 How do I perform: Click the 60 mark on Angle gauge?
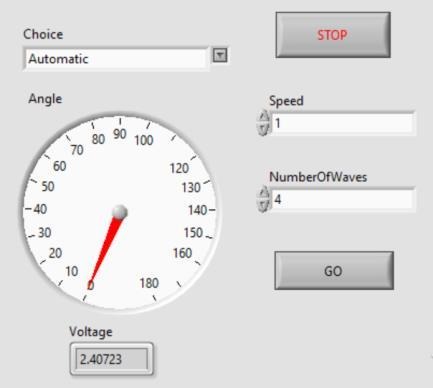coord(60,166)
